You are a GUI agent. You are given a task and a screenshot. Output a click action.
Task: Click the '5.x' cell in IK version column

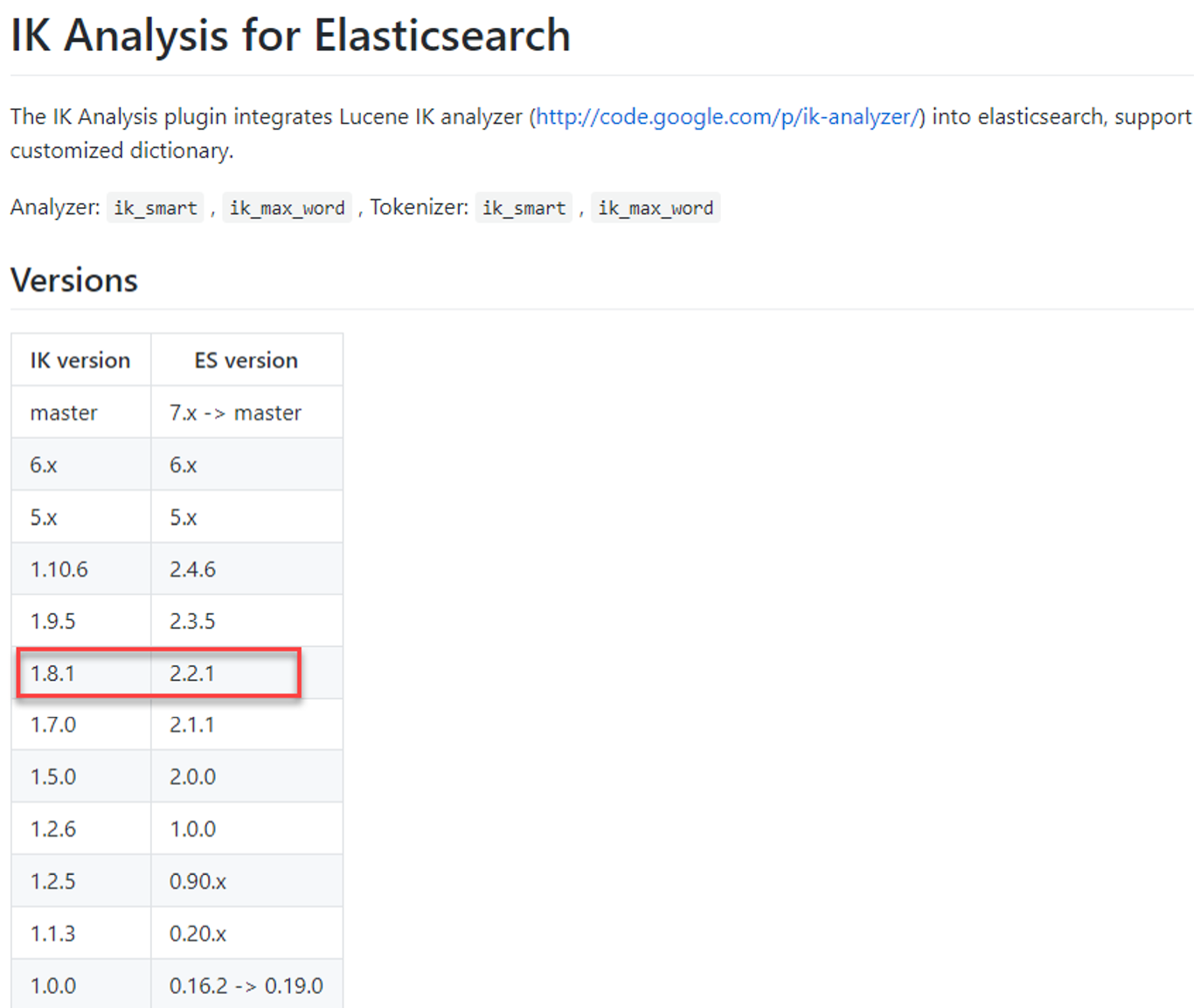tap(80, 518)
